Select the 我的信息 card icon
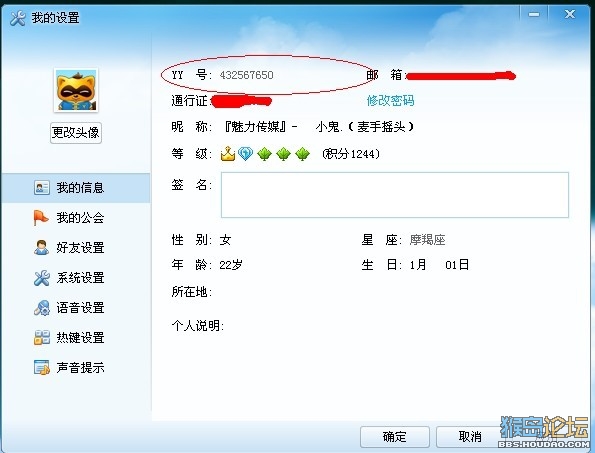 click(x=41, y=187)
